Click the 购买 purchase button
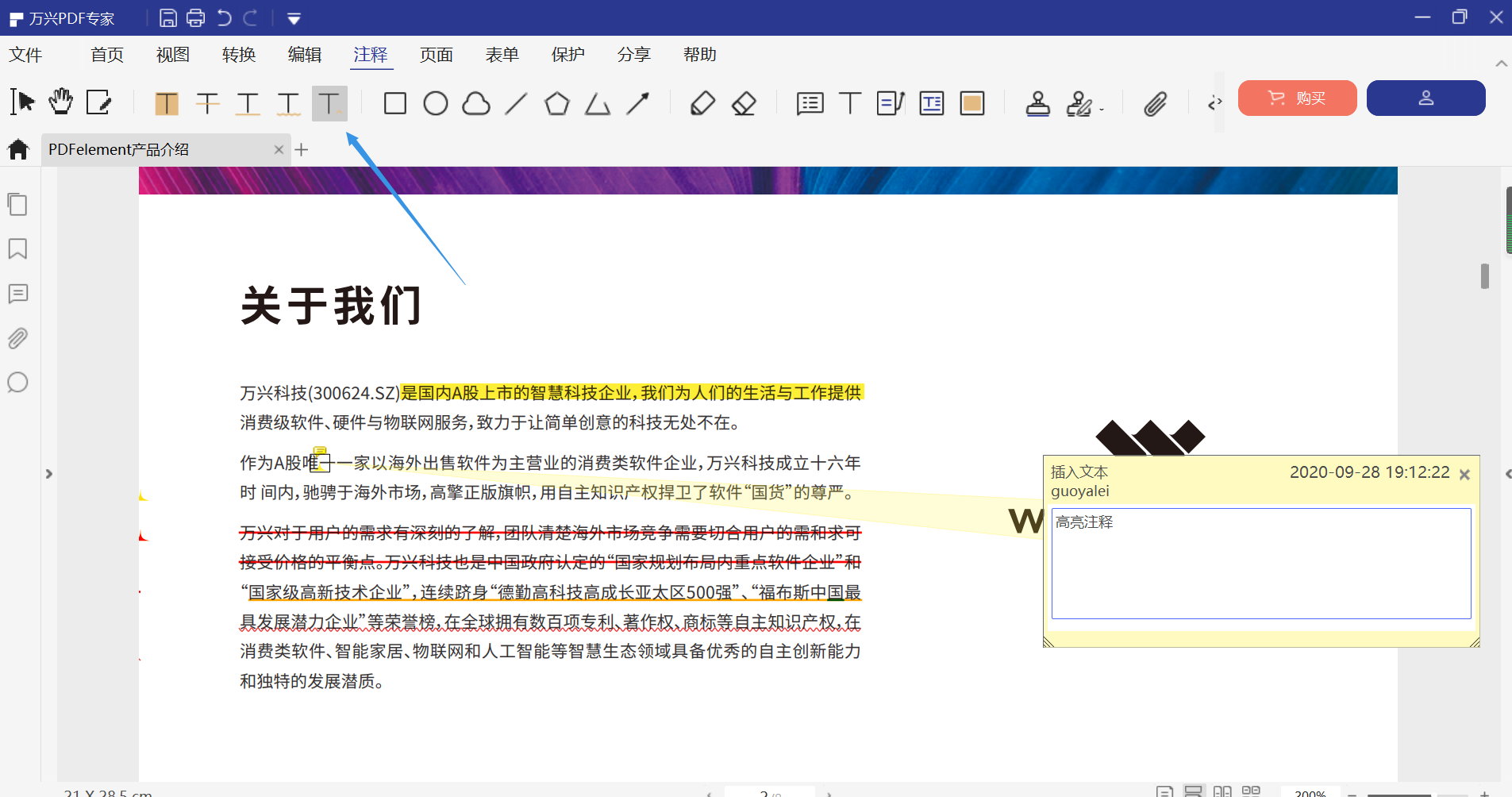The image size is (1512, 797). [x=1298, y=98]
